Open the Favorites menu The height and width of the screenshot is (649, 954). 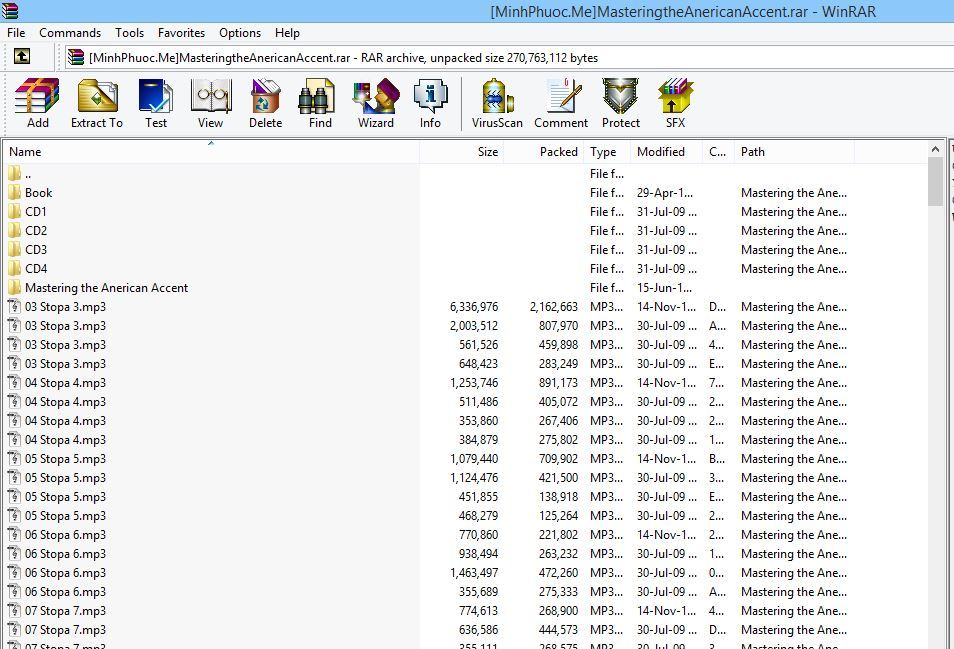181,33
